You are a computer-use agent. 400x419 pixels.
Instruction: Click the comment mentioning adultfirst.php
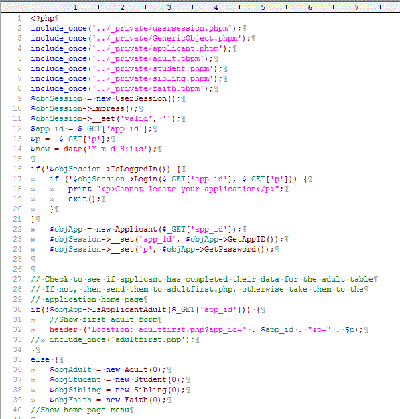click(x=199, y=289)
